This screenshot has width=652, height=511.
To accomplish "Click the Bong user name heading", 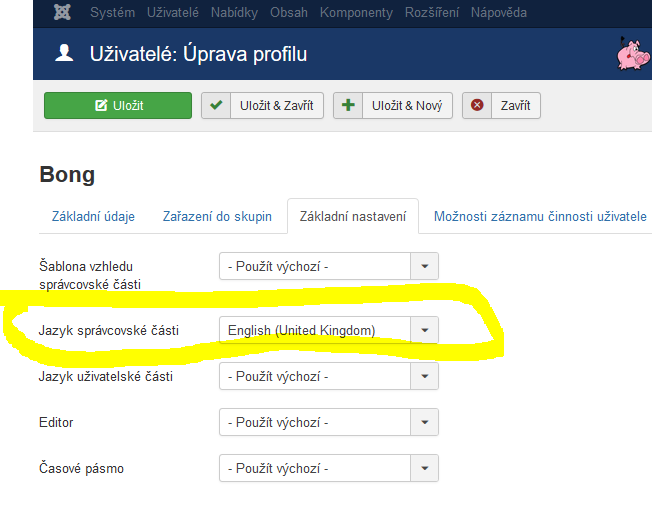I will [x=67, y=175].
